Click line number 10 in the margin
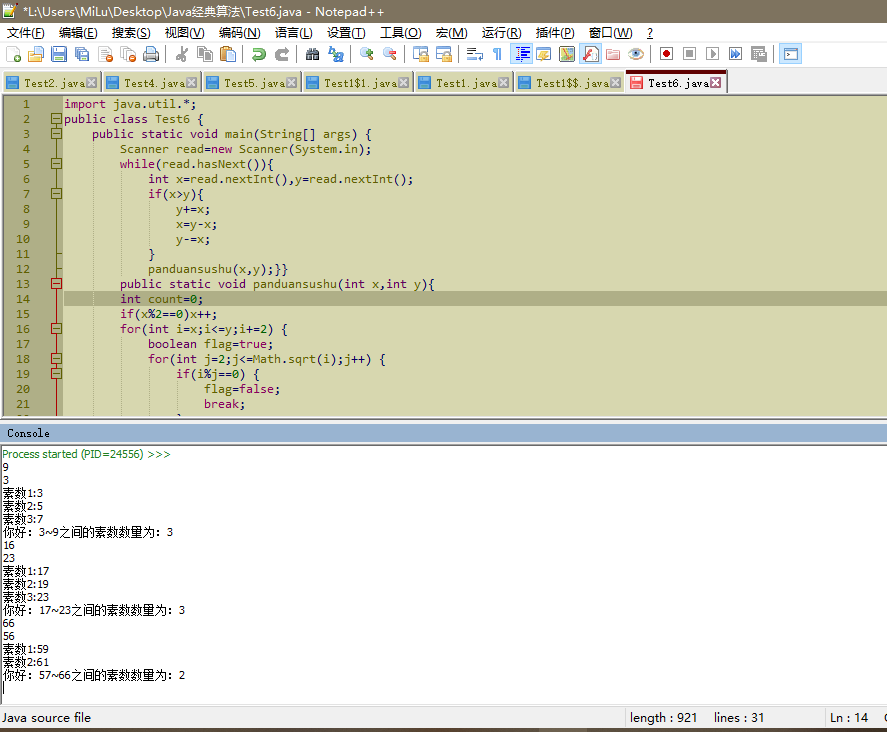Image resolution: width=887 pixels, height=732 pixels. coord(23,239)
